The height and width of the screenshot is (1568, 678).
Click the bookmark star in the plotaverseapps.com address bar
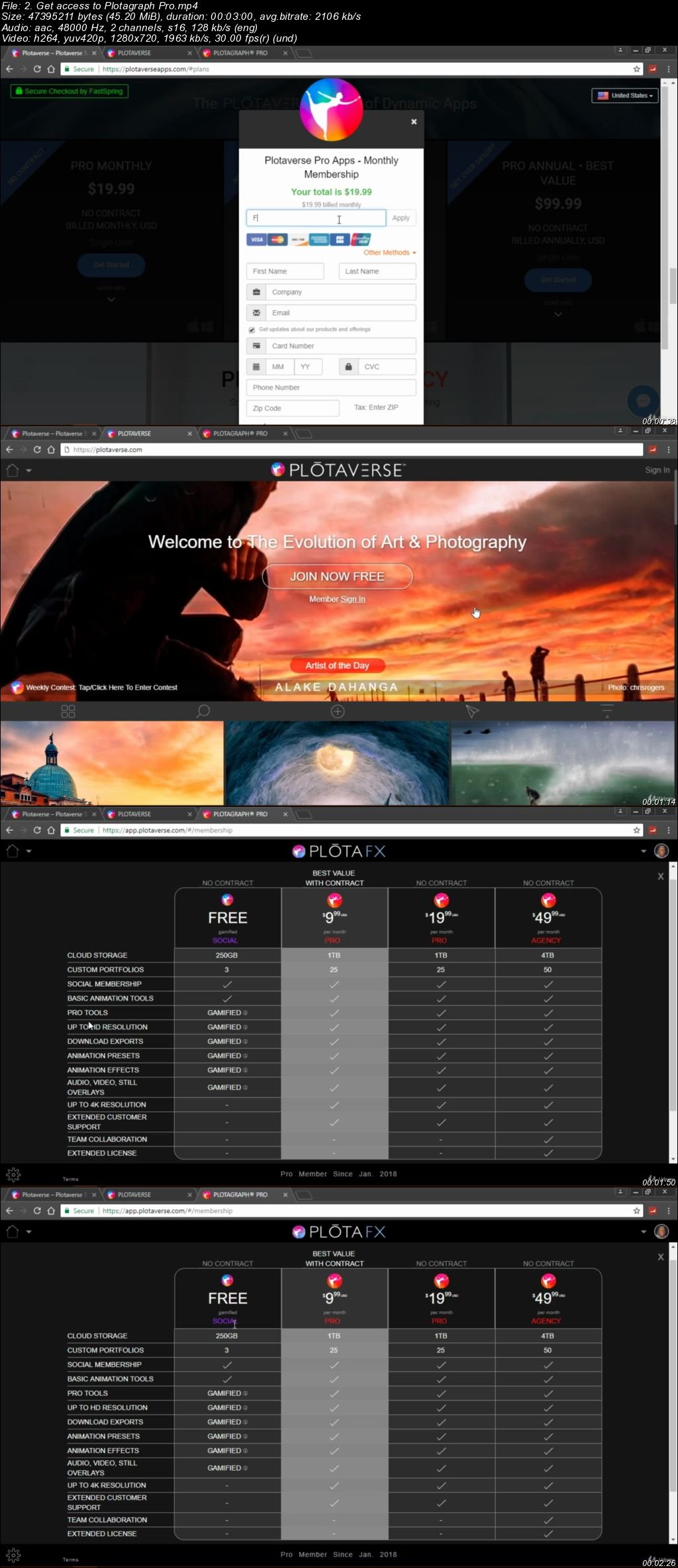pyautogui.click(x=636, y=69)
